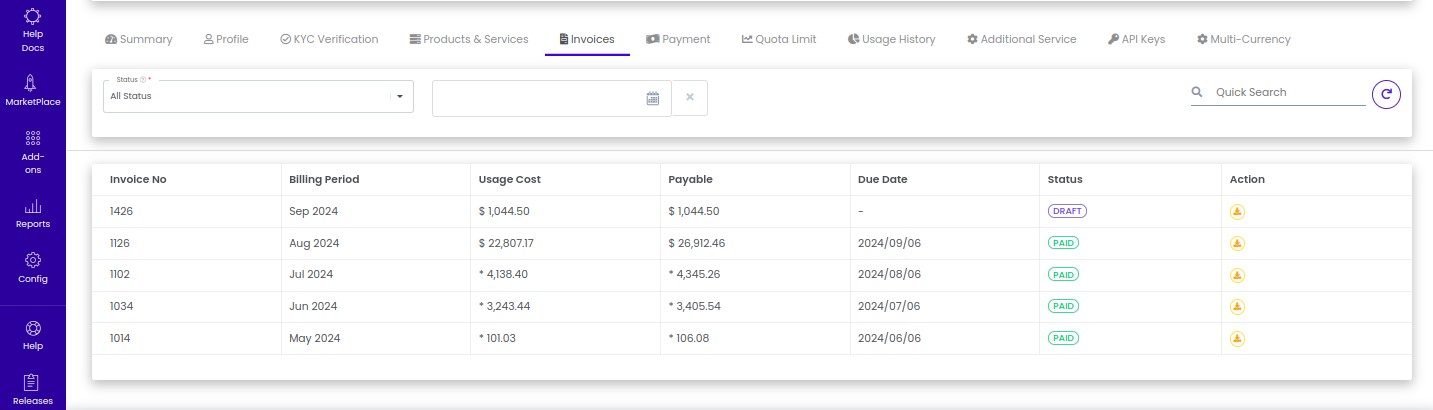1433x410 pixels.
Task: Click invoice number 1426
Action: (121, 211)
